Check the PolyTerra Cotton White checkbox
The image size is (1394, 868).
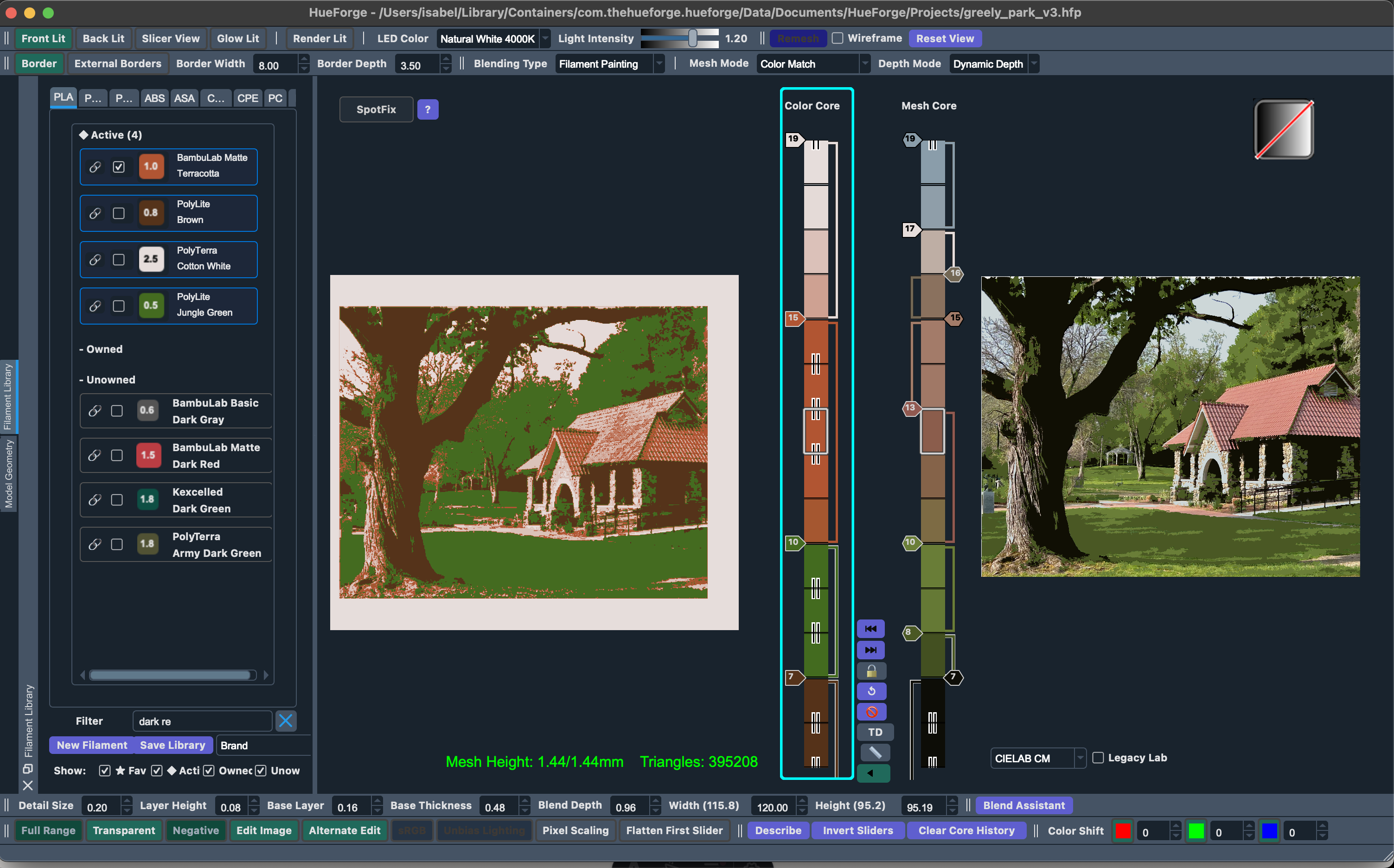pos(119,260)
